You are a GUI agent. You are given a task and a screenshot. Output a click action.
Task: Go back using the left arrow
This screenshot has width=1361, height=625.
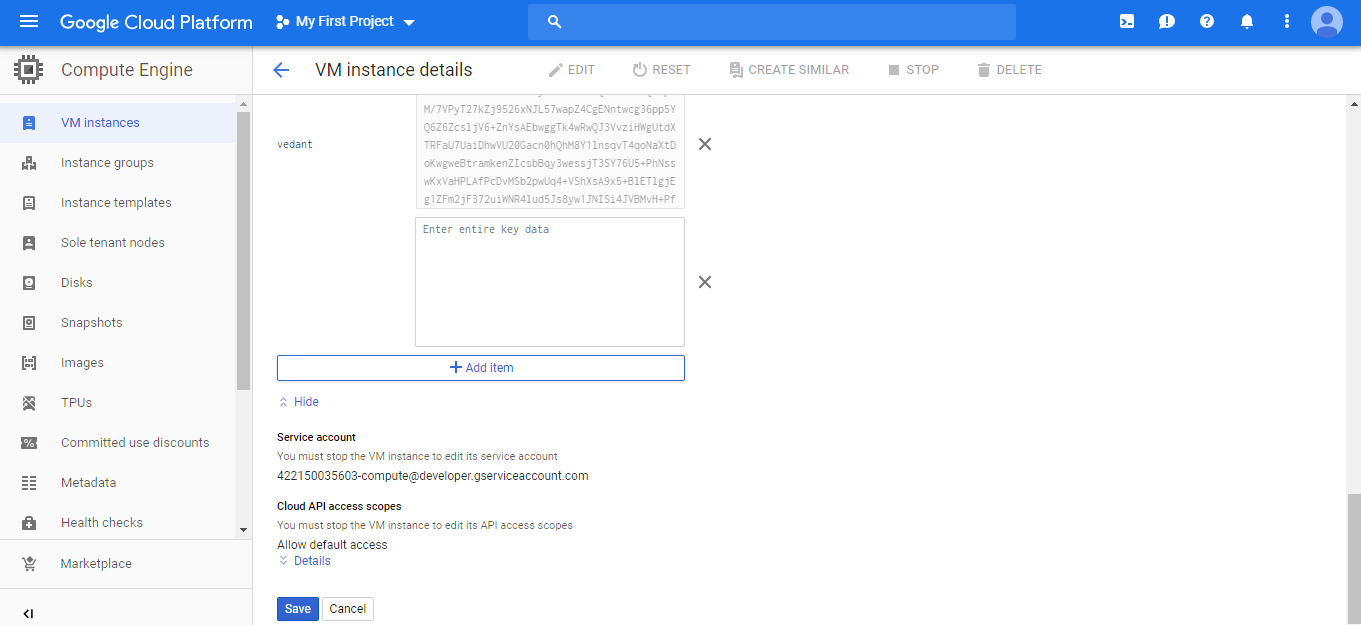pyautogui.click(x=281, y=70)
